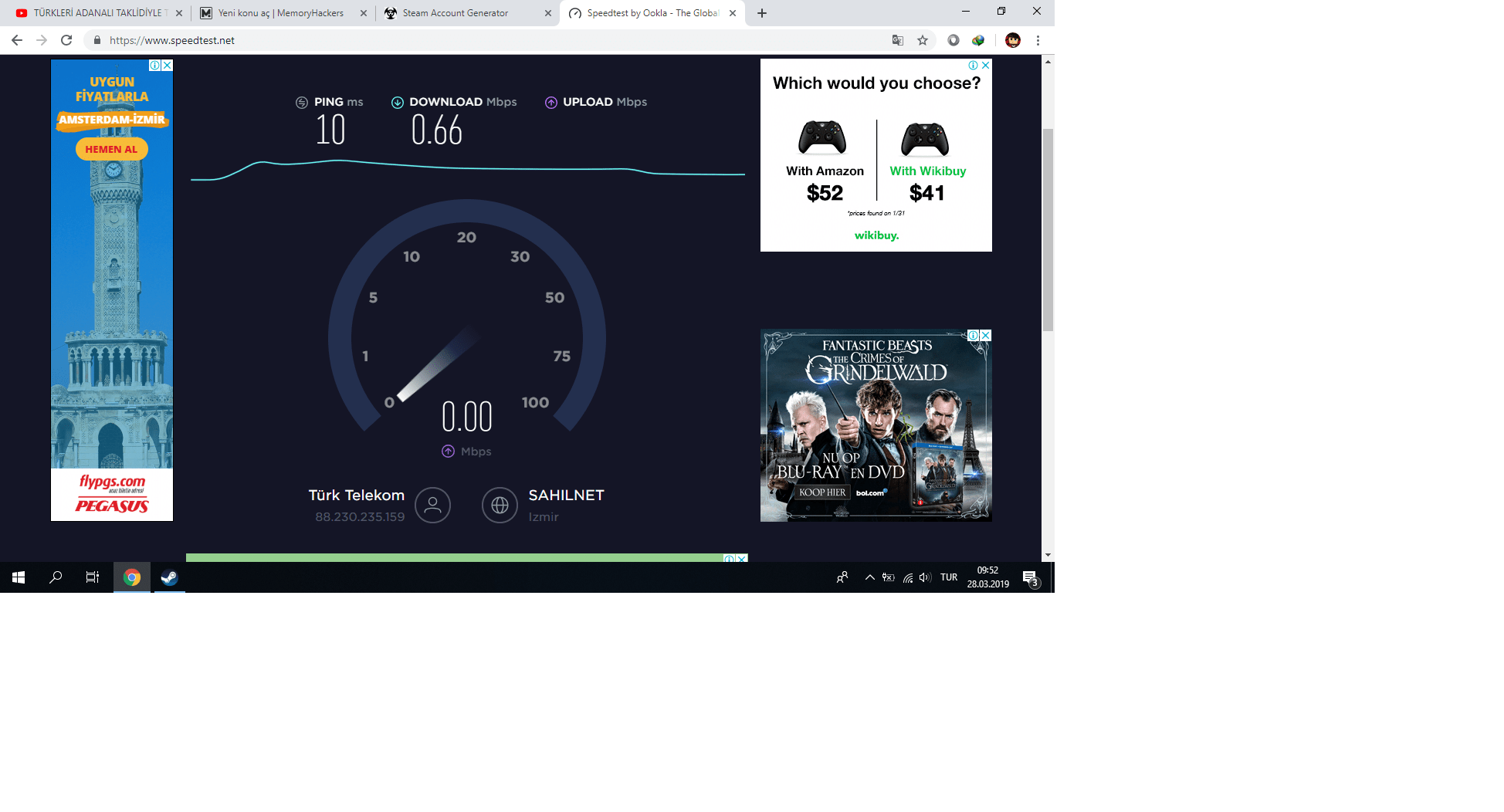This screenshot has height=812, width=1504.
Task: Click the address bar URL field
Action: [494, 40]
